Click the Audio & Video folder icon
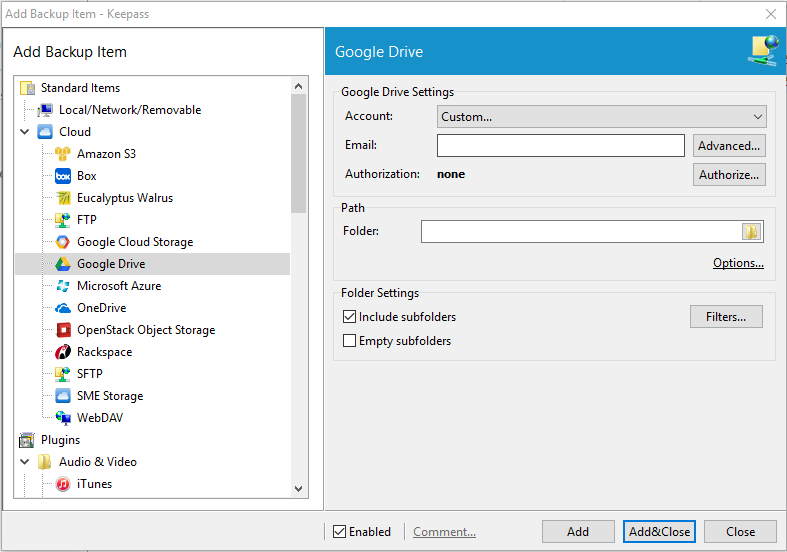Viewport: 787px width, 552px height. [x=45, y=462]
